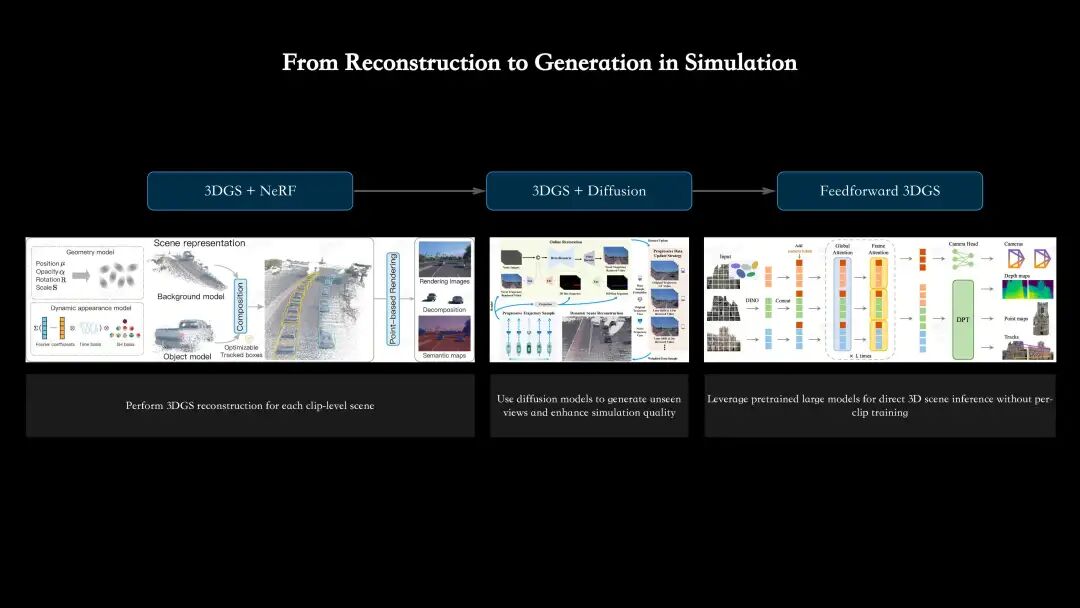Click the 'Object model' label in diagram
This screenshot has height=608, width=1080.
click(187, 357)
